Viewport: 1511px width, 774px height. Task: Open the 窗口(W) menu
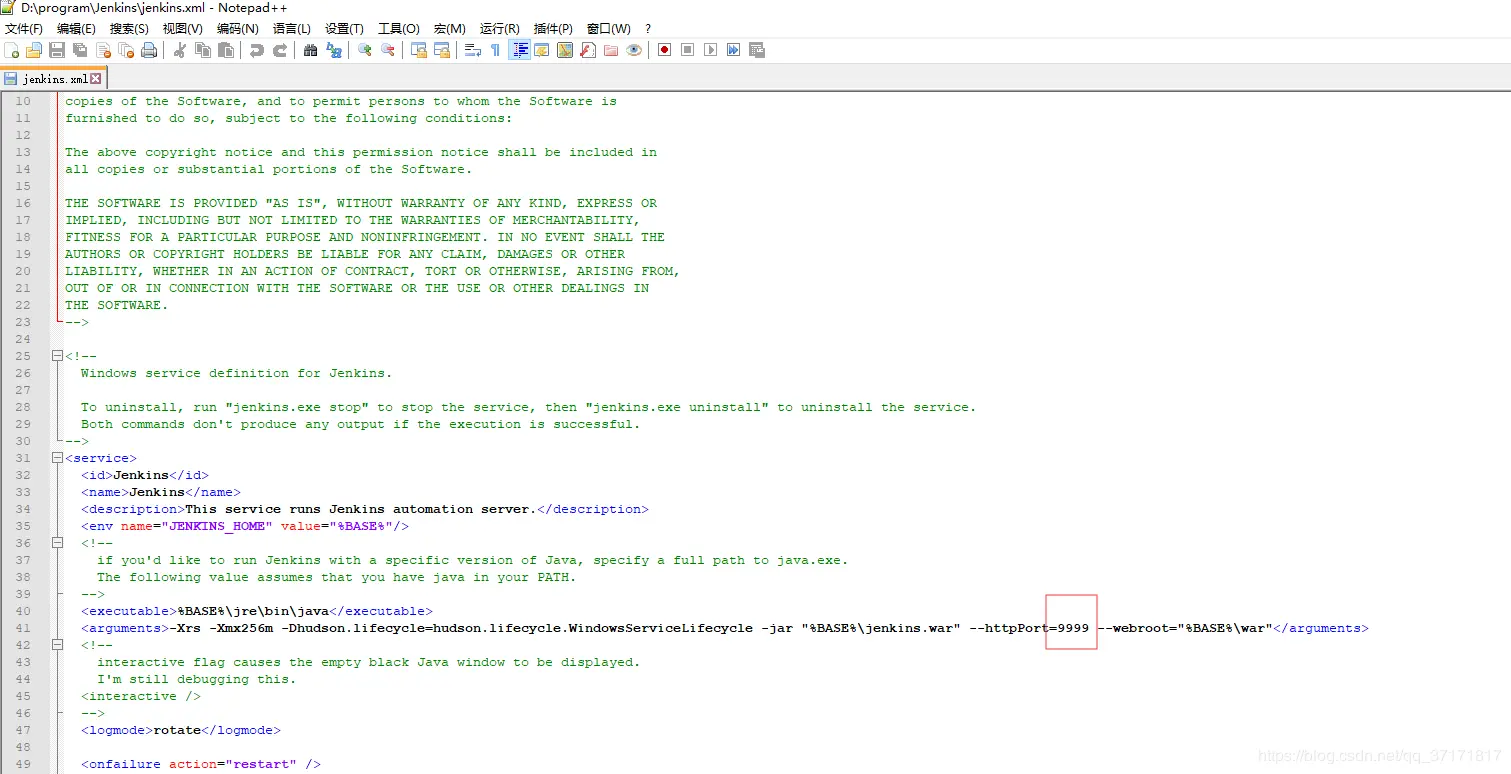[x=608, y=28]
